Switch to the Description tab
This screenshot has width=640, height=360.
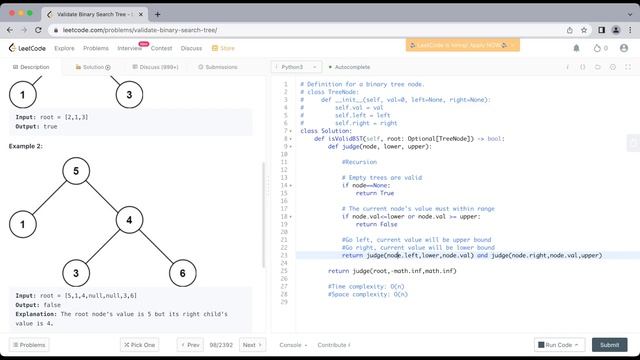[x=31, y=67]
